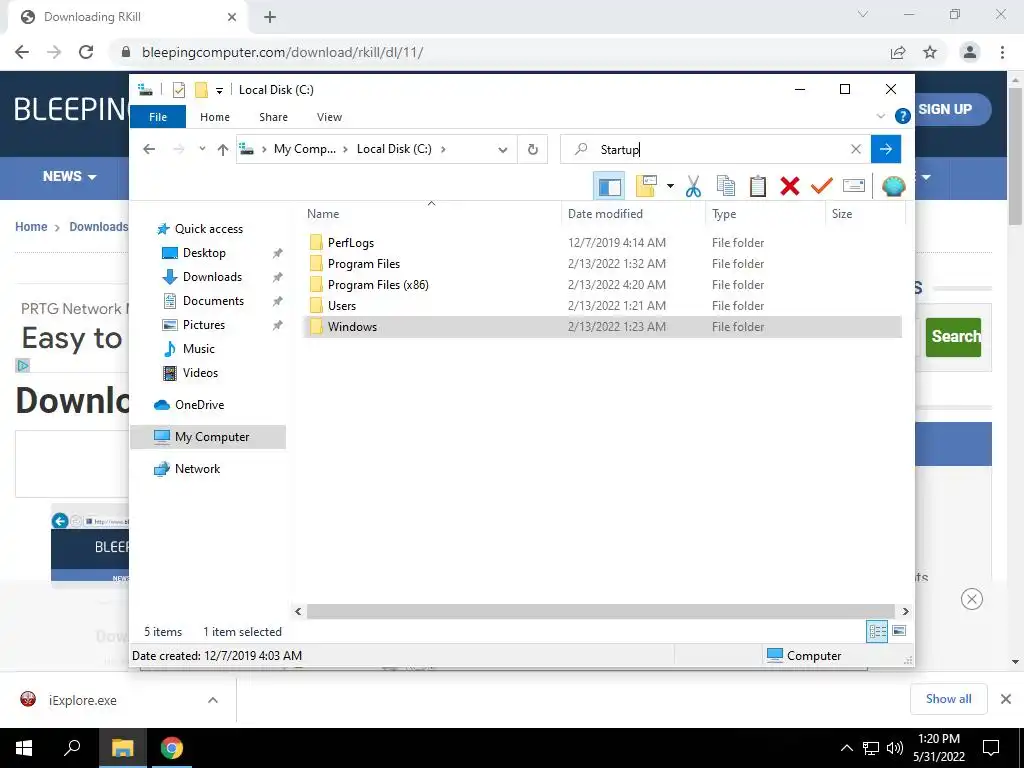Image resolution: width=1024 pixels, height=768 pixels.
Task: Open the Chrome three-dot menu
Action: point(1002,52)
